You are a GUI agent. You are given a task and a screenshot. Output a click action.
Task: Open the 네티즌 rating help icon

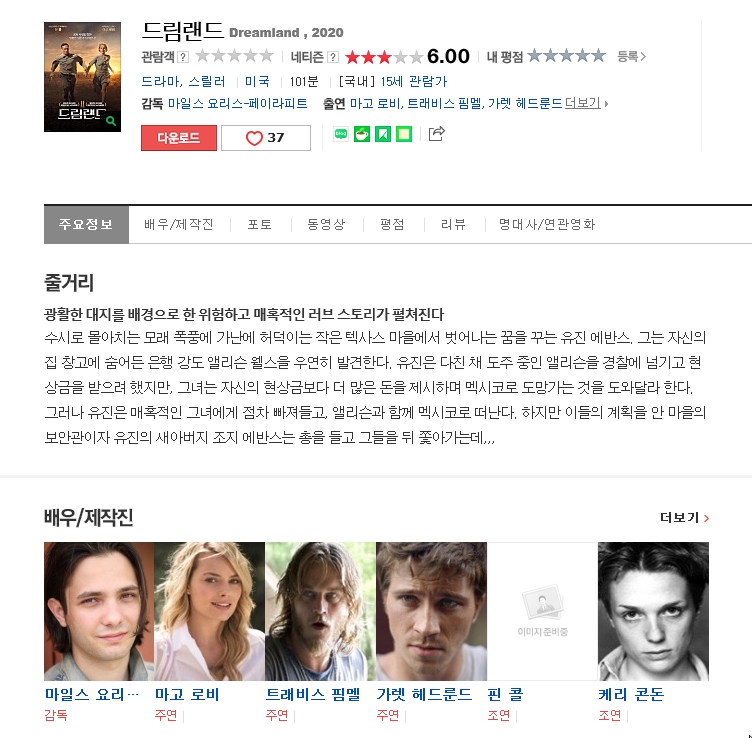[x=333, y=57]
